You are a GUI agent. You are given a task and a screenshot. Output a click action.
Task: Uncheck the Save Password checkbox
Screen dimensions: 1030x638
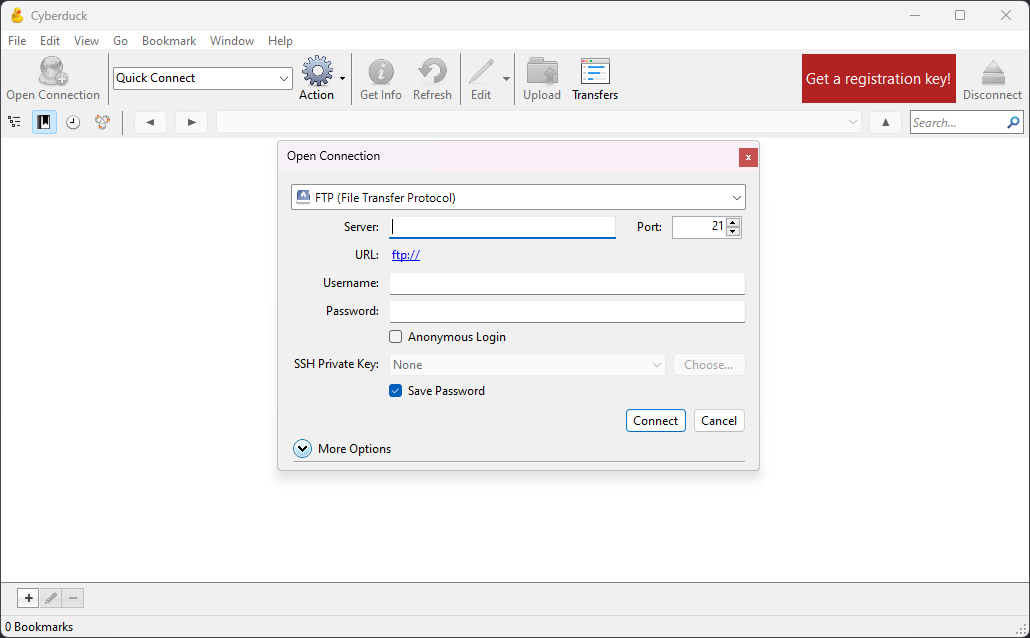pyautogui.click(x=396, y=391)
